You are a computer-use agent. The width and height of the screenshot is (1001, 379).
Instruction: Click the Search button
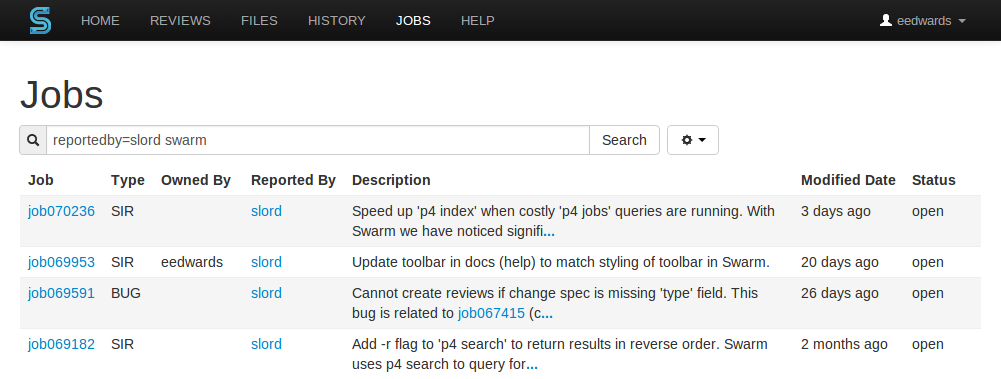pyautogui.click(x=624, y=140)
